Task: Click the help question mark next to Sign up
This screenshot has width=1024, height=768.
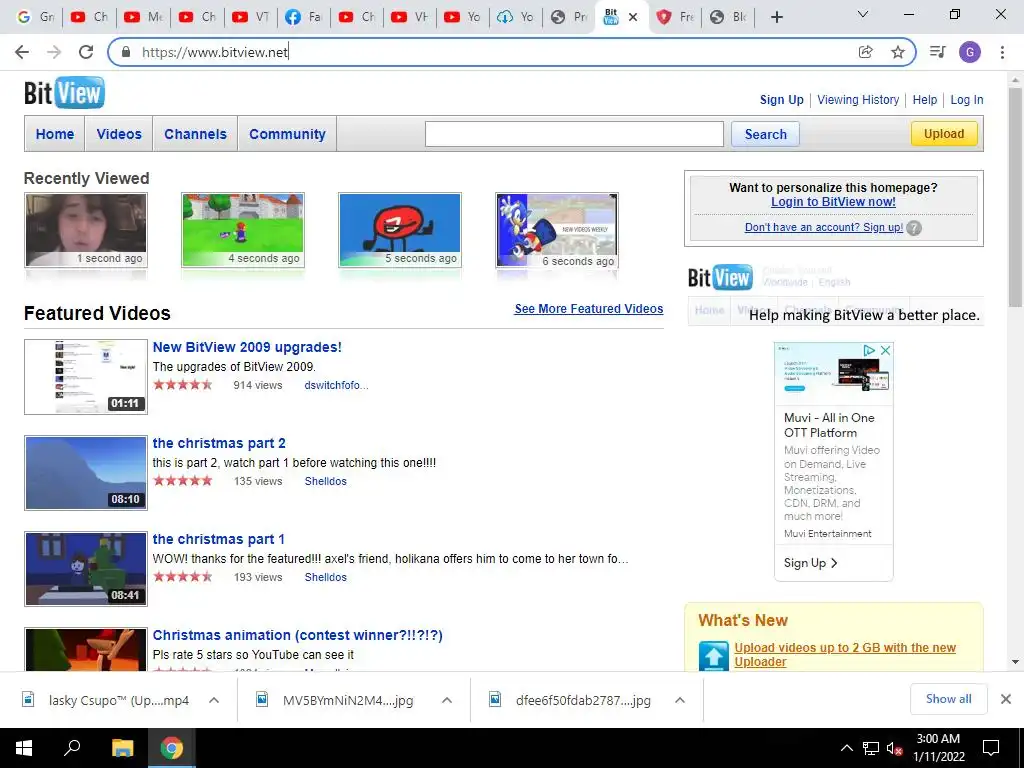Action: tap(914, 228)
